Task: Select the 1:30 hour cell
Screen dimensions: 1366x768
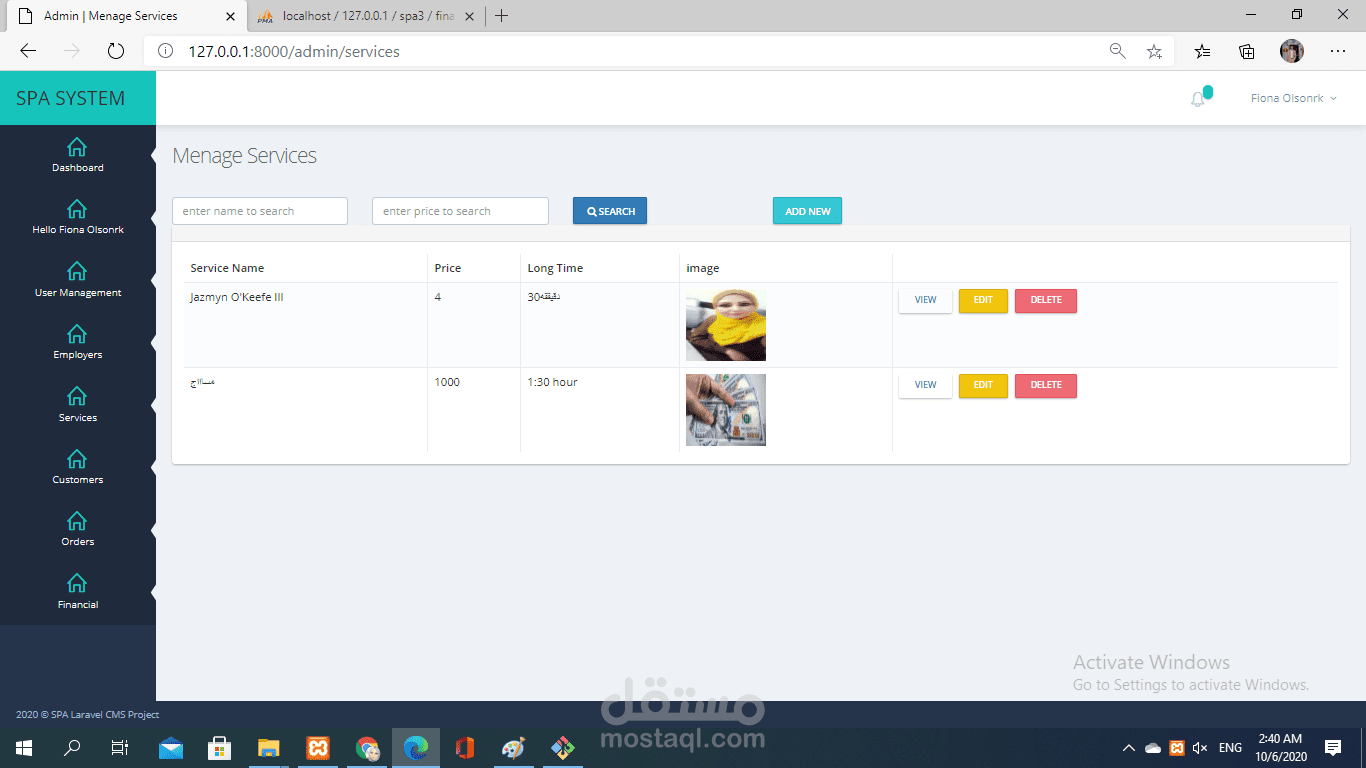Action: point(552,382)
